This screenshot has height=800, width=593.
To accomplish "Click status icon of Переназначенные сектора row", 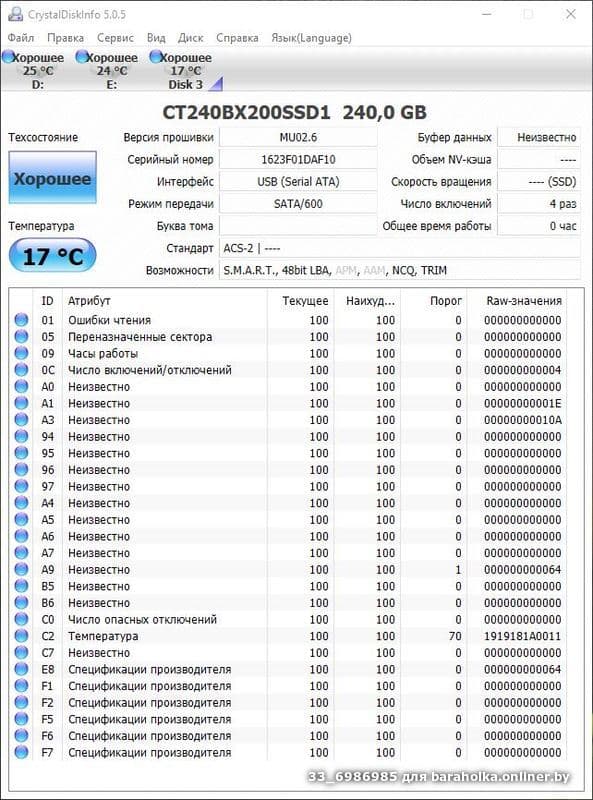I will [21, 337].
